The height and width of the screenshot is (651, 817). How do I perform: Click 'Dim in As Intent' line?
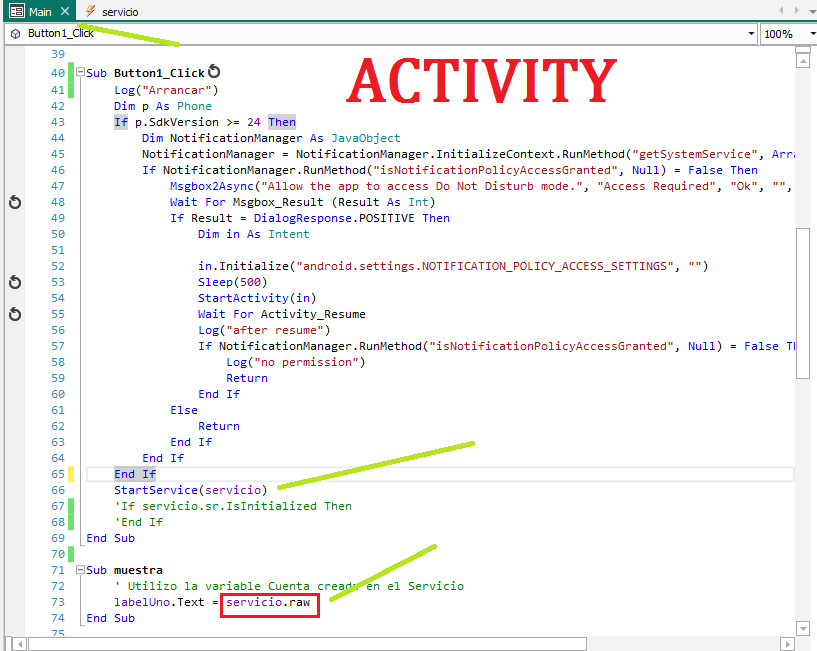click(253, 235)
